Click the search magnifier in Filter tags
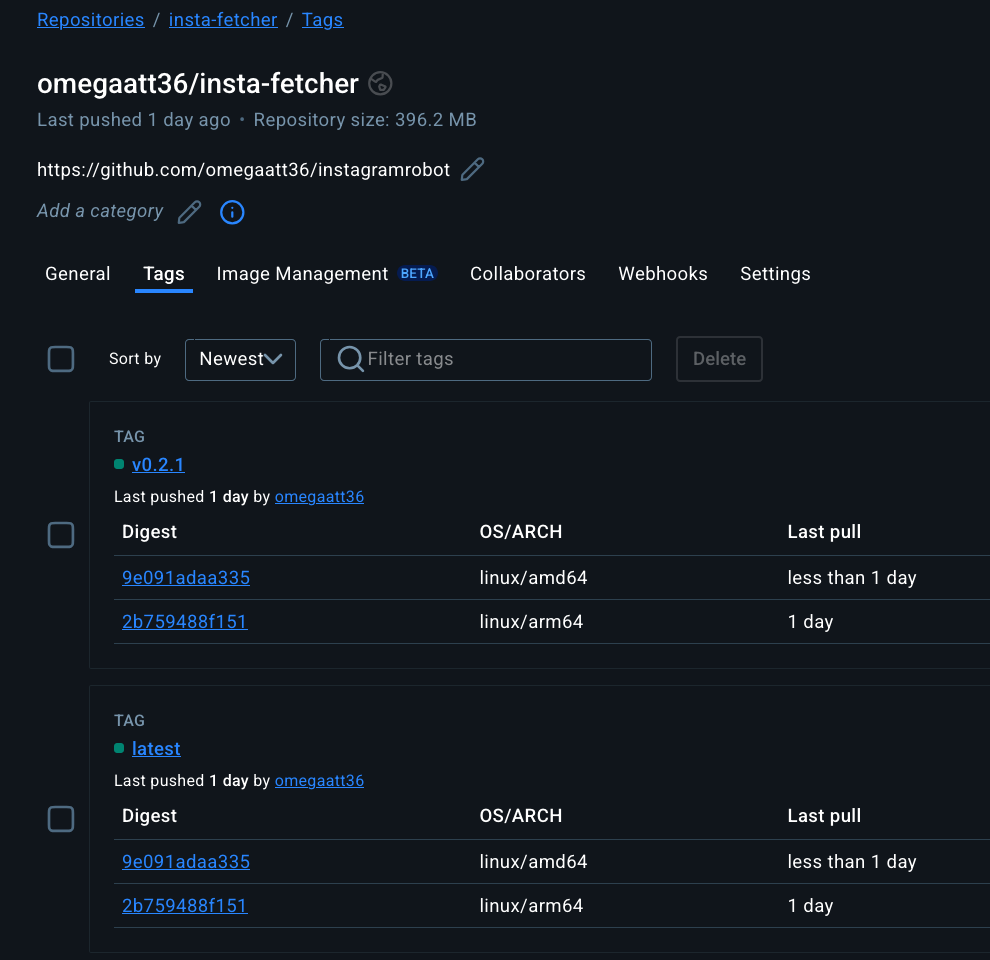The image size is (990, 960). [x=350, y=359]
